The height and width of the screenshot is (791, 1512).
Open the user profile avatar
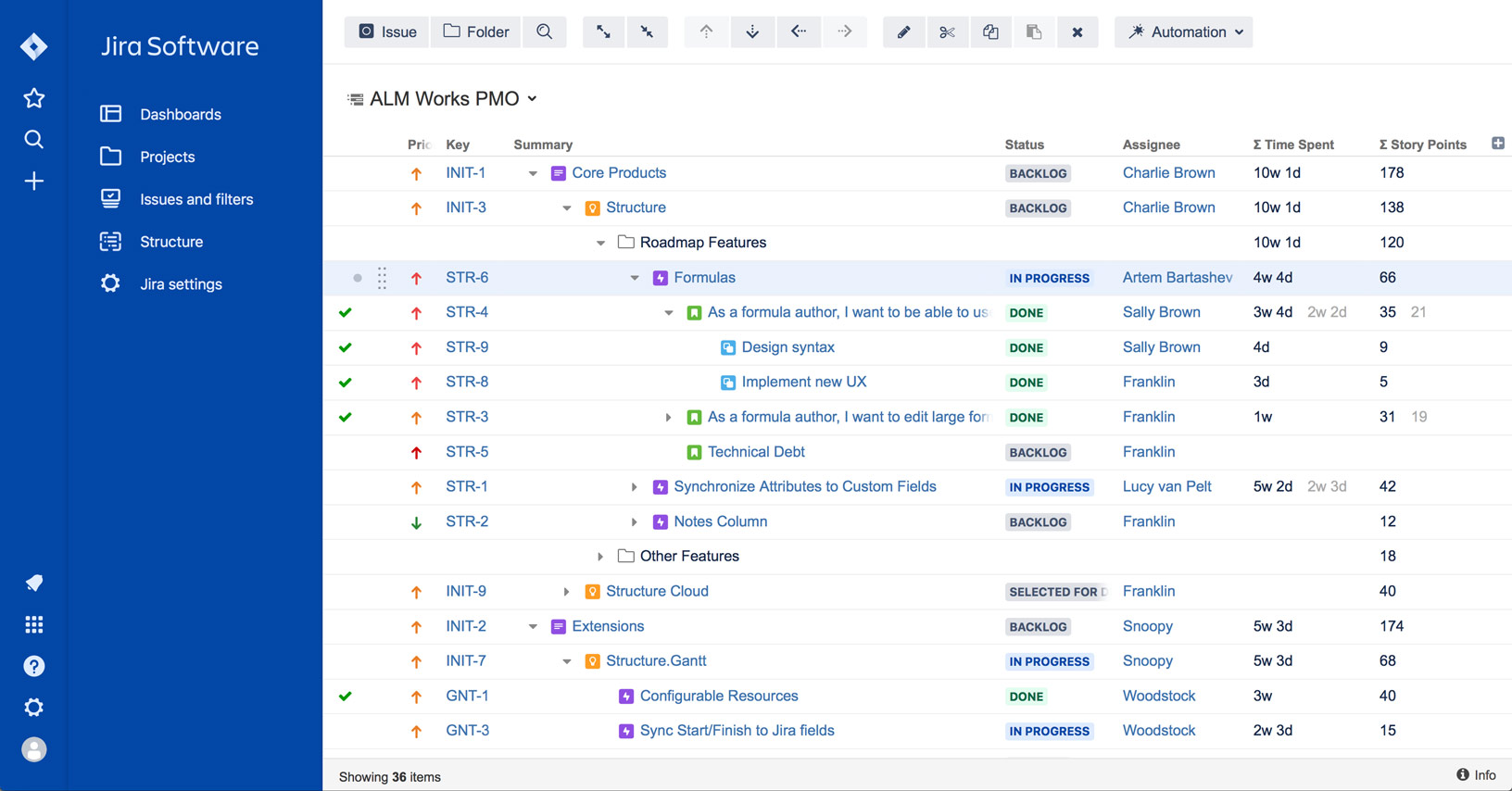pyautogui.click(x=33, y=749)
